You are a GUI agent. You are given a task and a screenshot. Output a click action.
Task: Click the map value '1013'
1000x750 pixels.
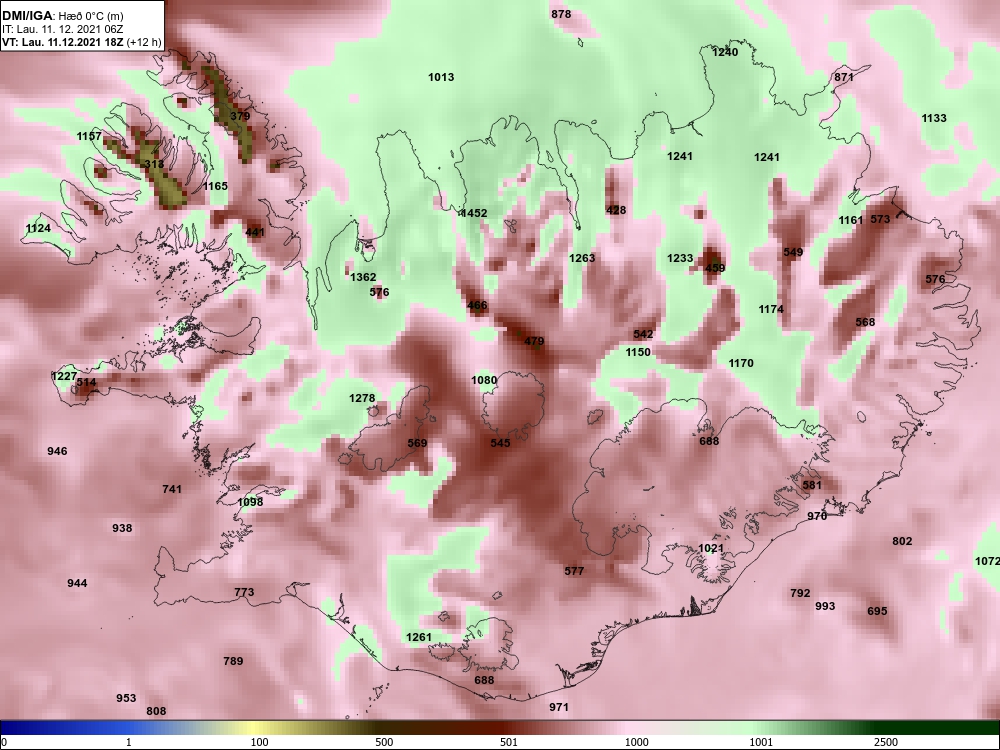coord(441,77)
